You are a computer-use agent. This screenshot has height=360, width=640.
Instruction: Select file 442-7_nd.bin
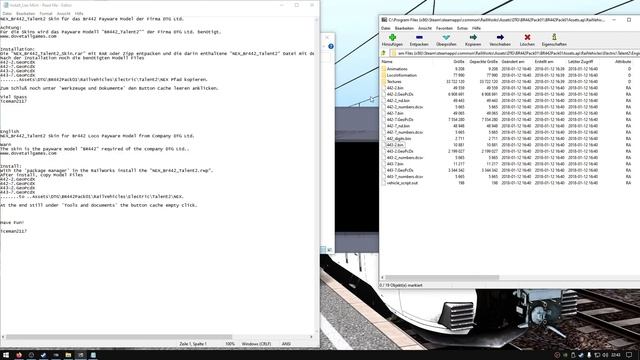(x=398, y=126)
